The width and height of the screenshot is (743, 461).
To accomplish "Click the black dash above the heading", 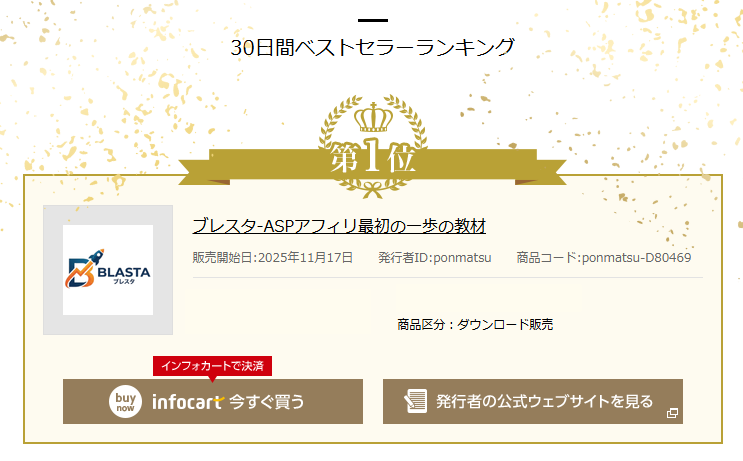I will point(372,20).
